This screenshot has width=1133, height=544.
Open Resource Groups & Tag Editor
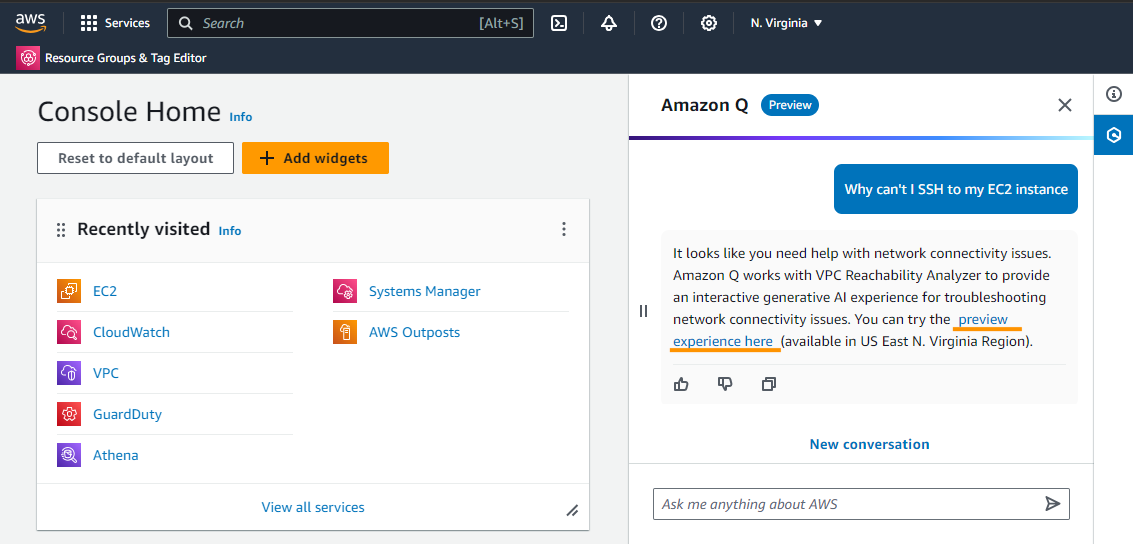coord(112,58)
